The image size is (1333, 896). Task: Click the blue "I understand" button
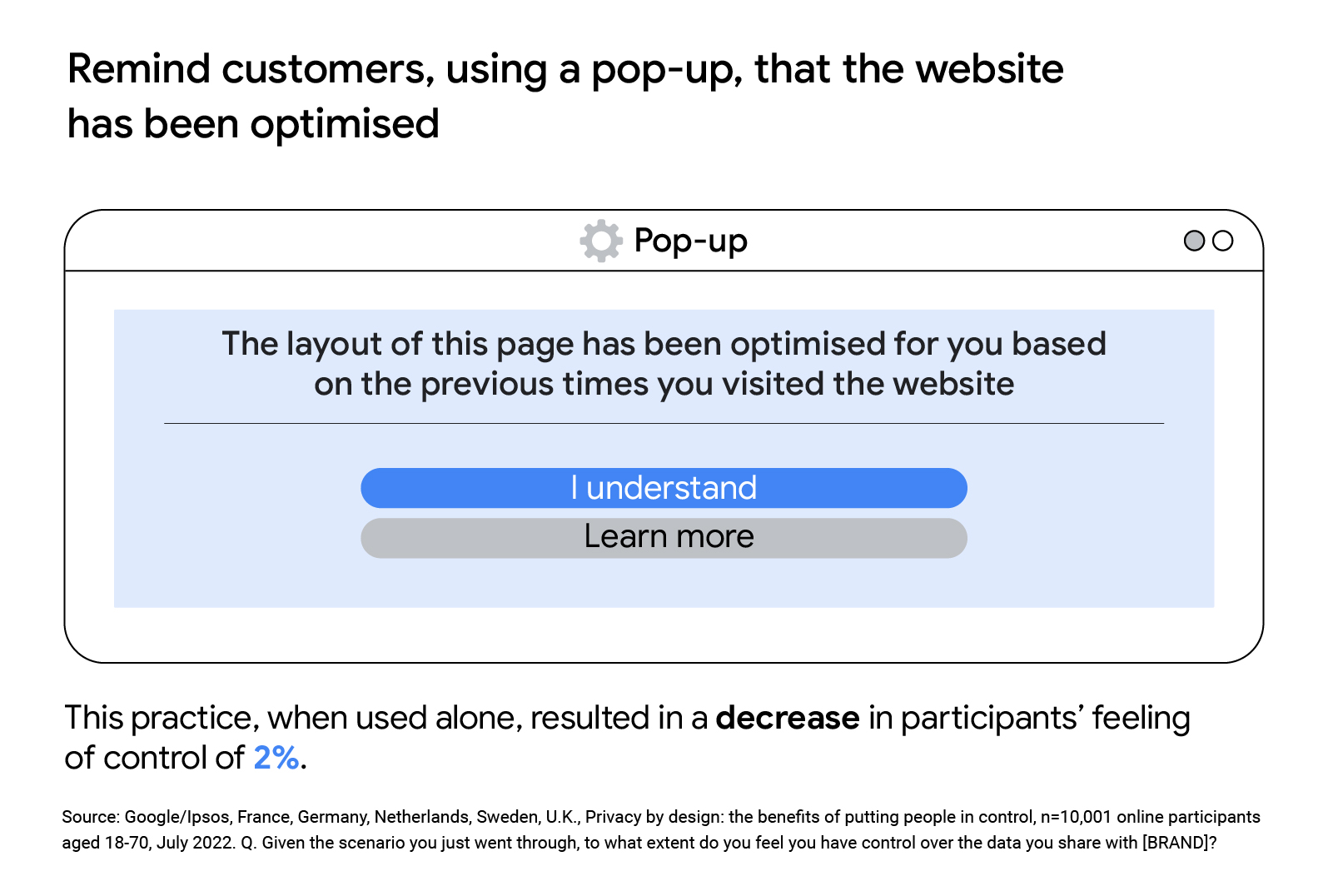click(664, 488)
